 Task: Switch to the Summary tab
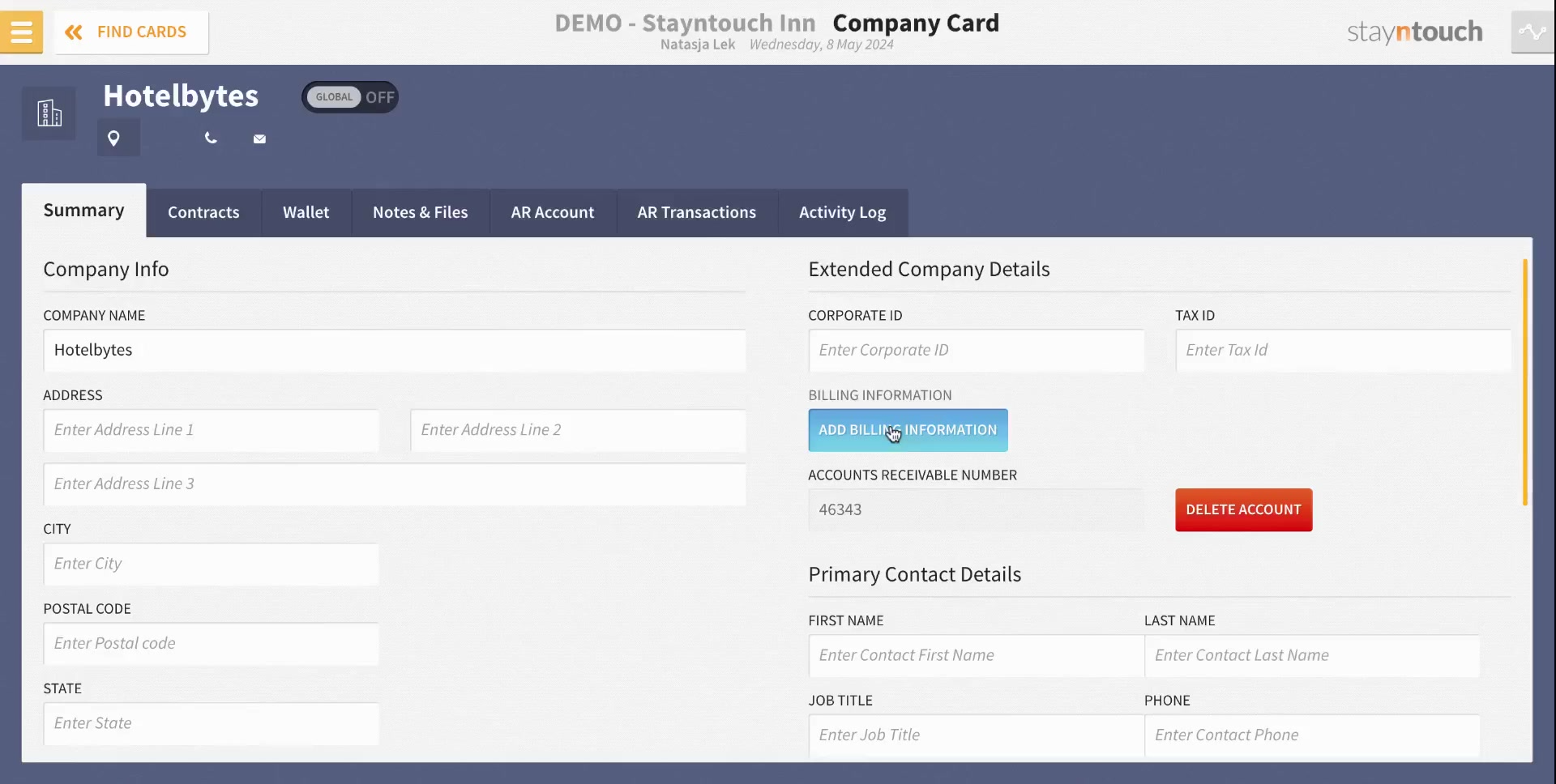tap(84, 211)
